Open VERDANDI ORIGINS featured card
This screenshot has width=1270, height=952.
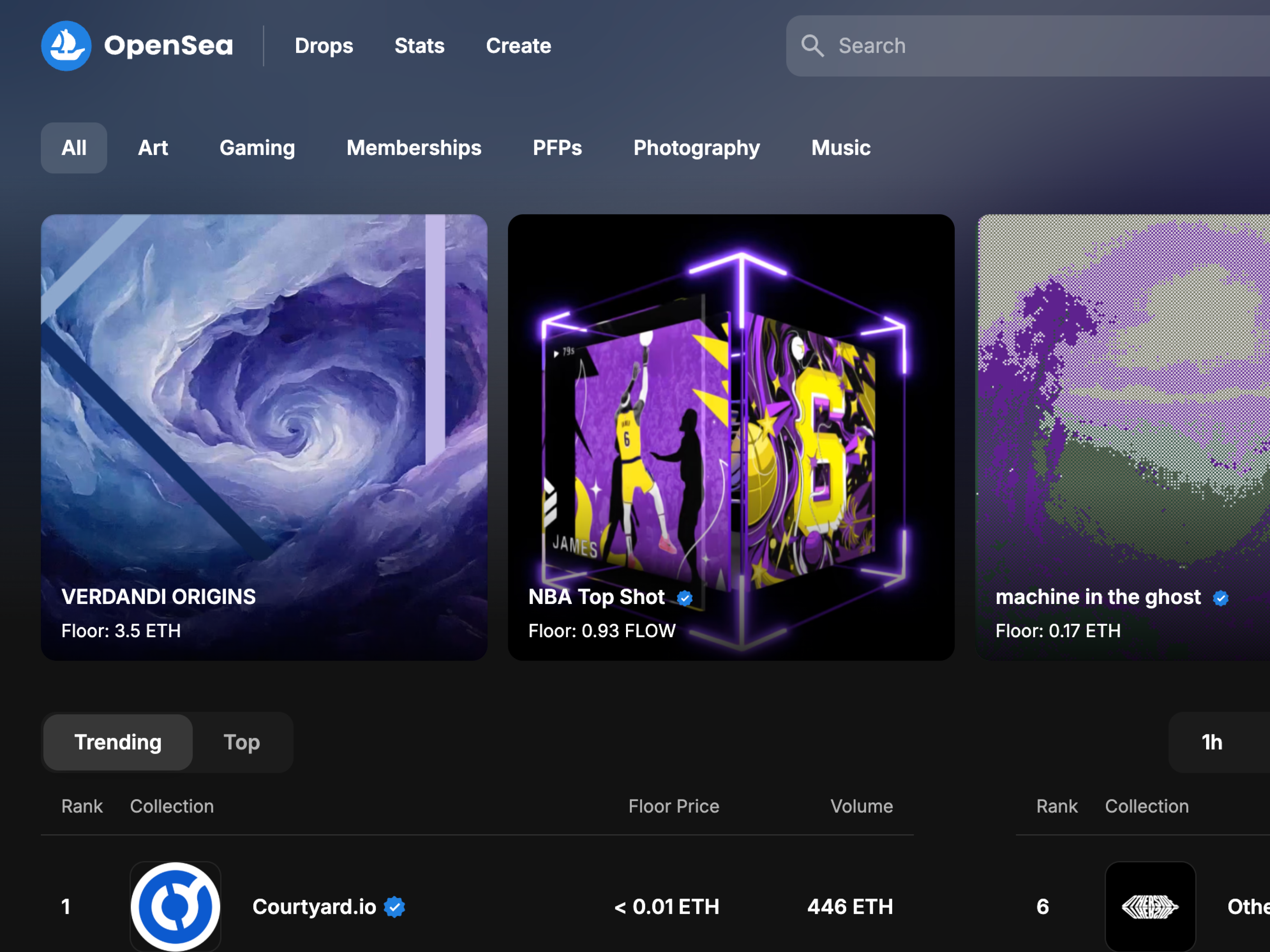264,436
